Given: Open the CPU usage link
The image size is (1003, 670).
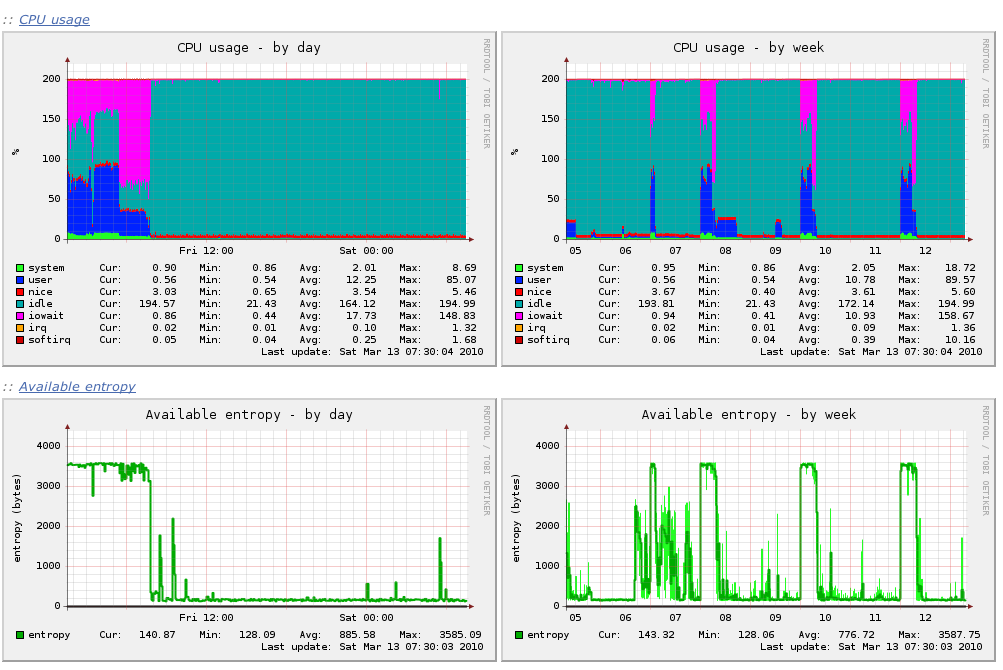Looking at the screenshot, I should pos(54,20).
